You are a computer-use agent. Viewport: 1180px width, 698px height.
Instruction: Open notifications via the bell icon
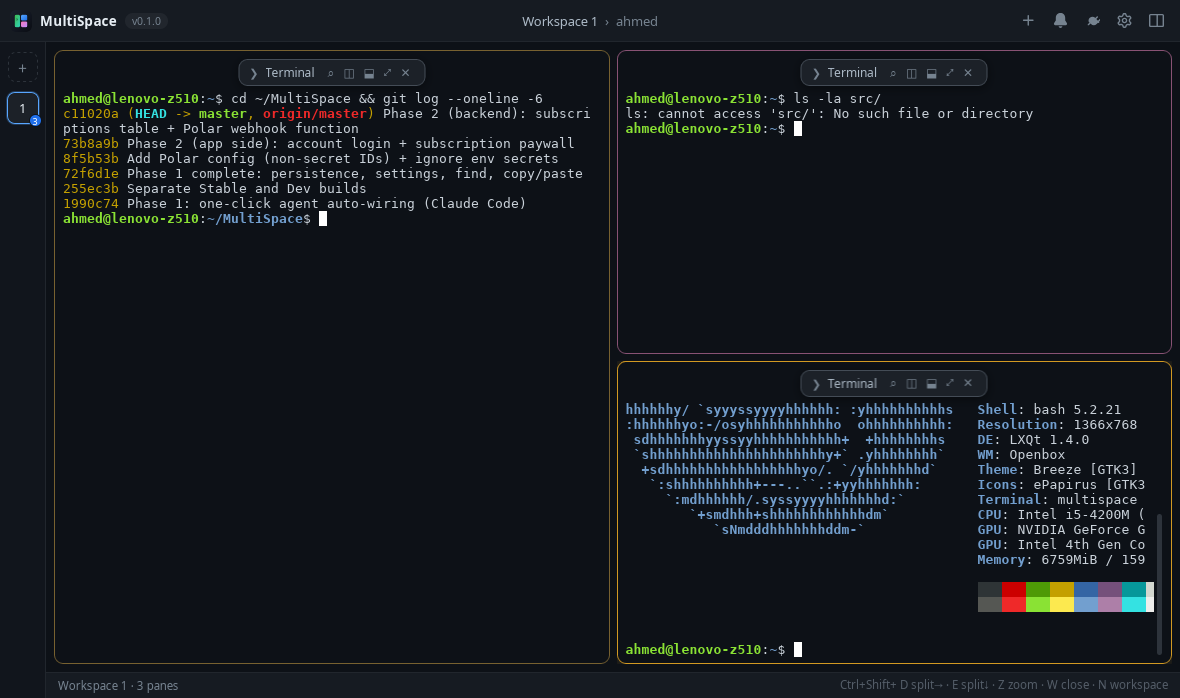[x=1060, y=21]
